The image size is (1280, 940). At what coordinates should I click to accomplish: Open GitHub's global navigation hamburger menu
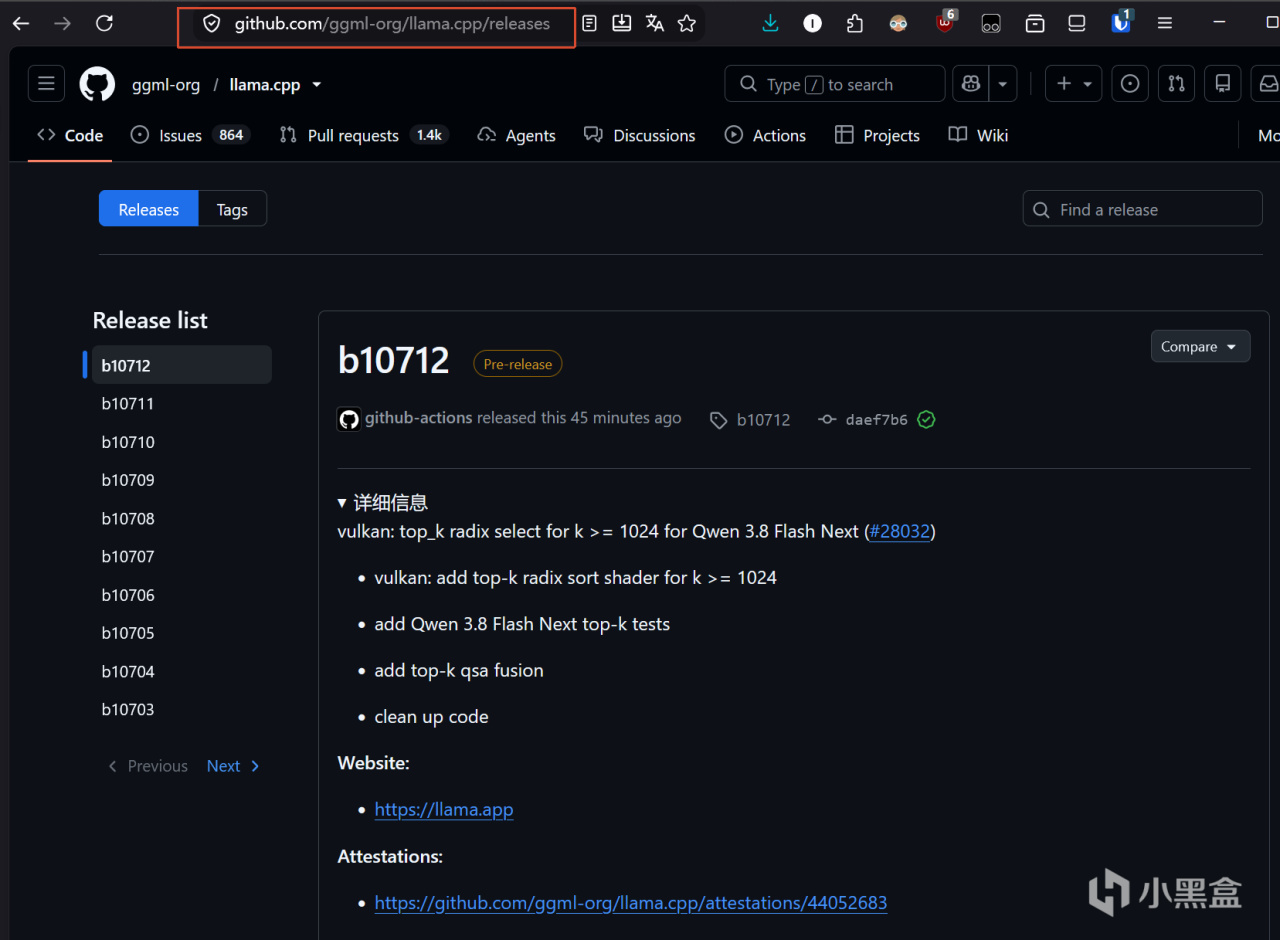(46, 84)
